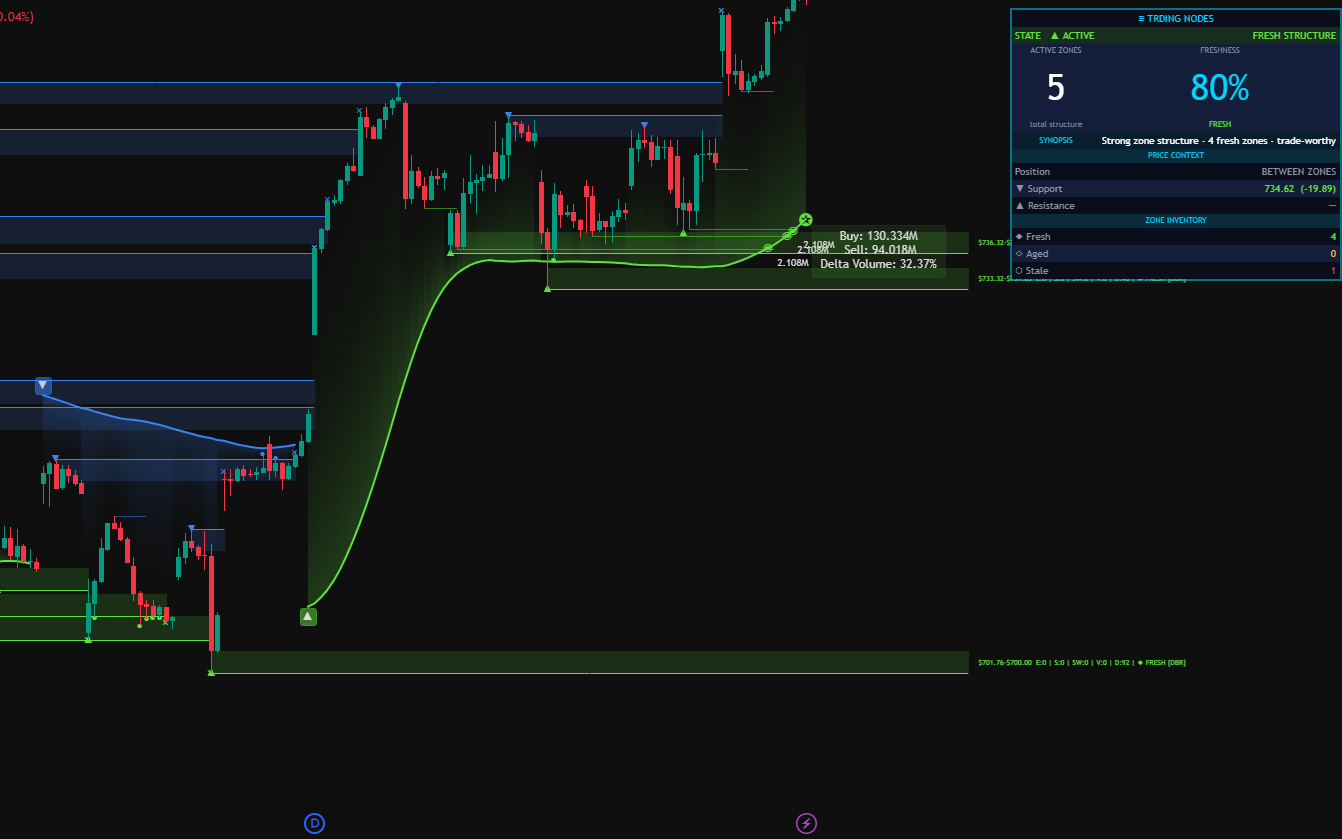
Task: Click the 'total structure' caption
Action: [1056, 124]
